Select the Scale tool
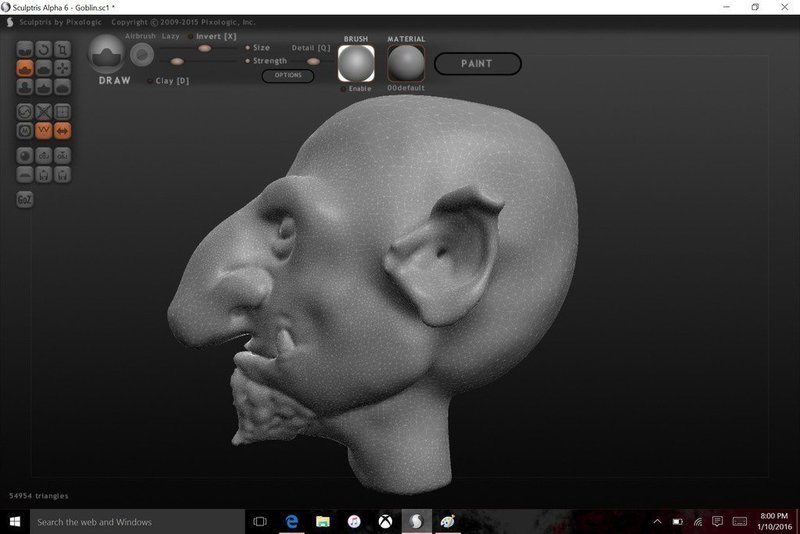 [62, 49]
